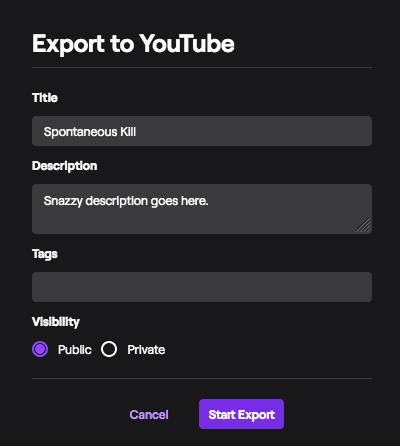Click the "Private" label text

click(146, 350)
